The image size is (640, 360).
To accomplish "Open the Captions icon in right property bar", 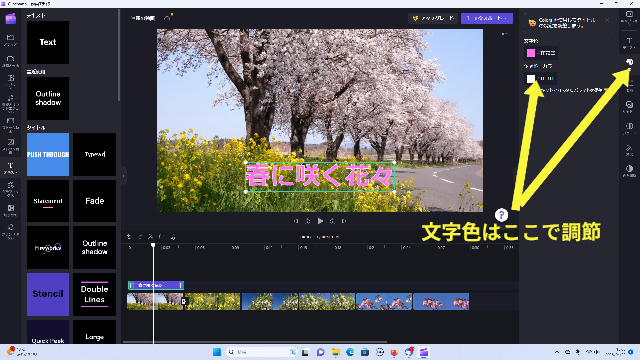I will click(629, 17).
